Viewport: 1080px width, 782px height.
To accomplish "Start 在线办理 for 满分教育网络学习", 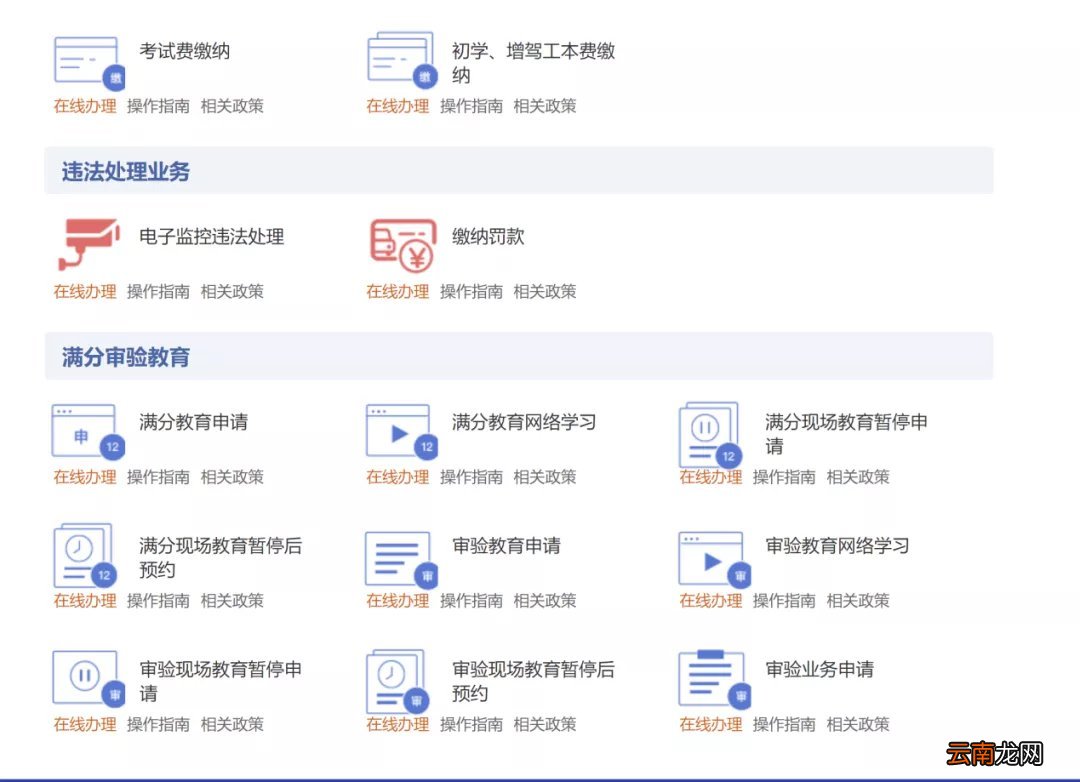I will 397,477.
